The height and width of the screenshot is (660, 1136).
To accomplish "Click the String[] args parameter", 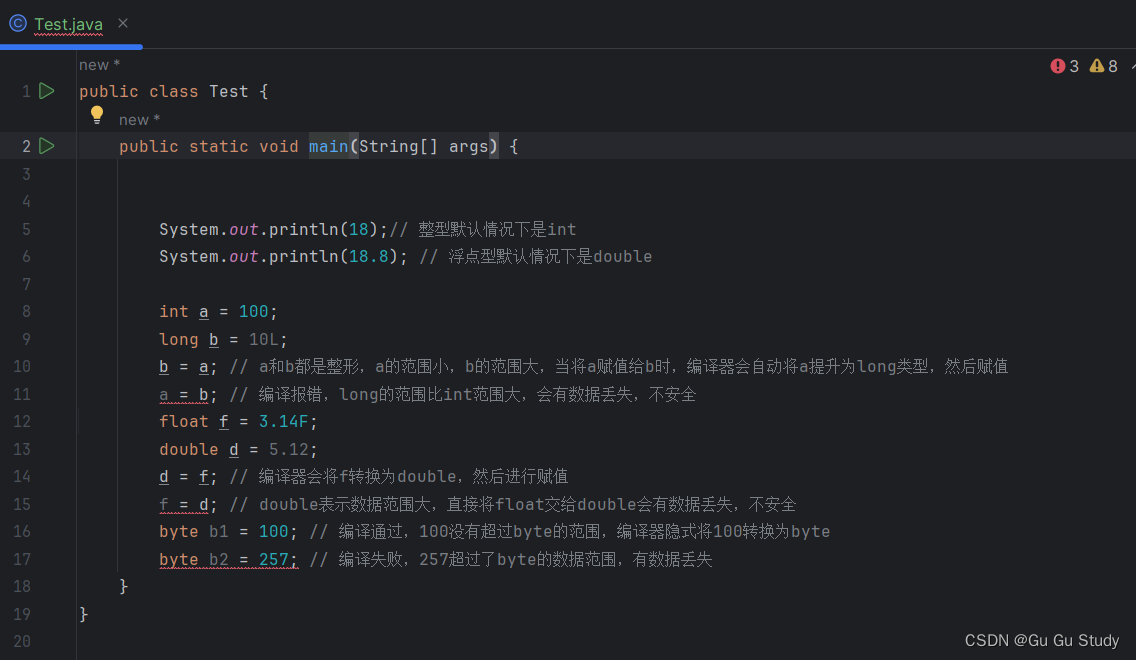I will 424,146.
